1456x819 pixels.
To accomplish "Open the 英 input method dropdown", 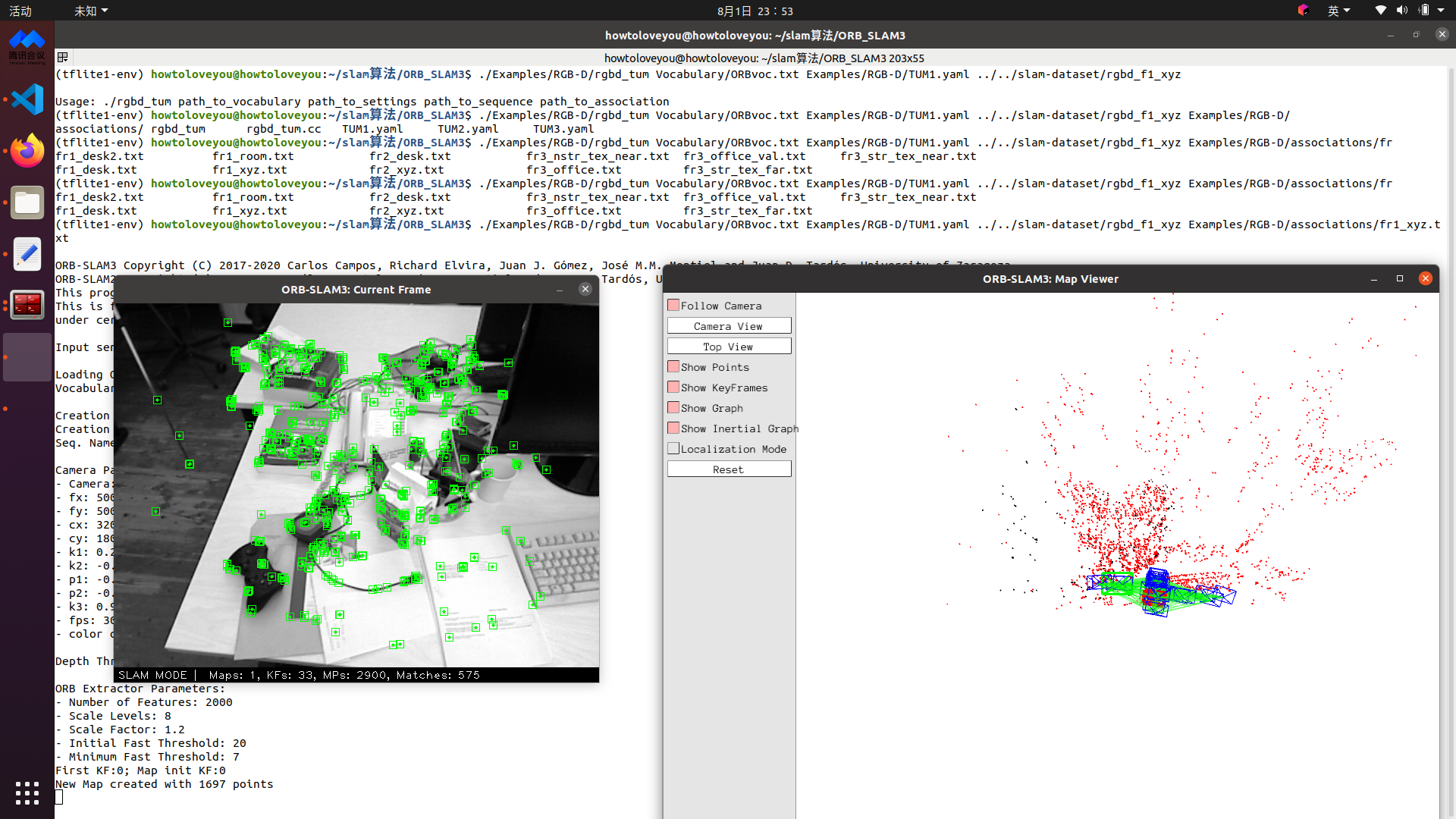I will 1338,11.
